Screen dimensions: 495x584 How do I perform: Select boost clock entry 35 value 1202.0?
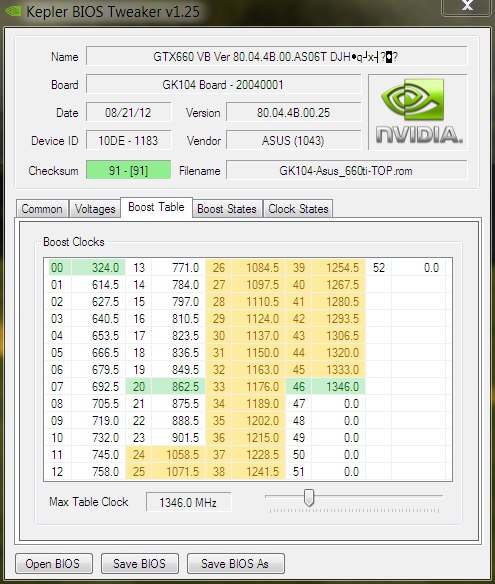pyautogui.click(x=258, y=420)
